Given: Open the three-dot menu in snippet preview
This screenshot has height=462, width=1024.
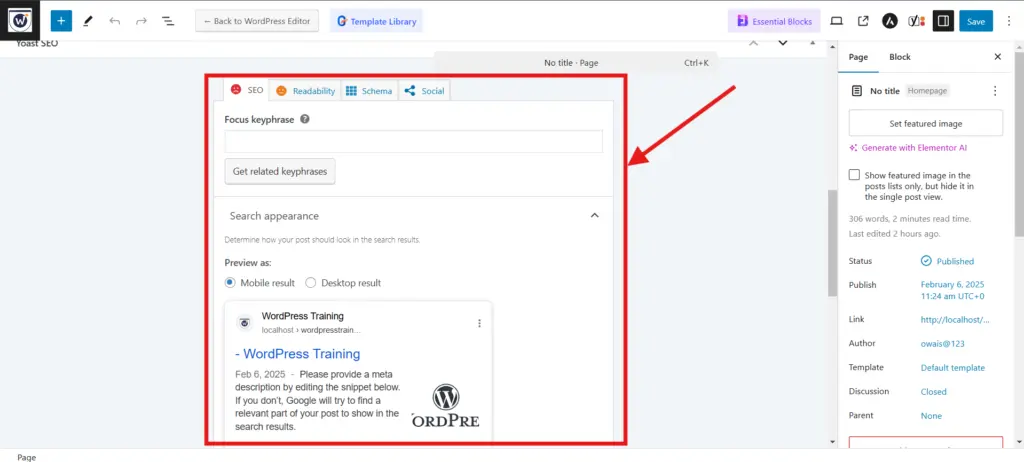Looking at the screenshot, I should (x=479, y=323).
